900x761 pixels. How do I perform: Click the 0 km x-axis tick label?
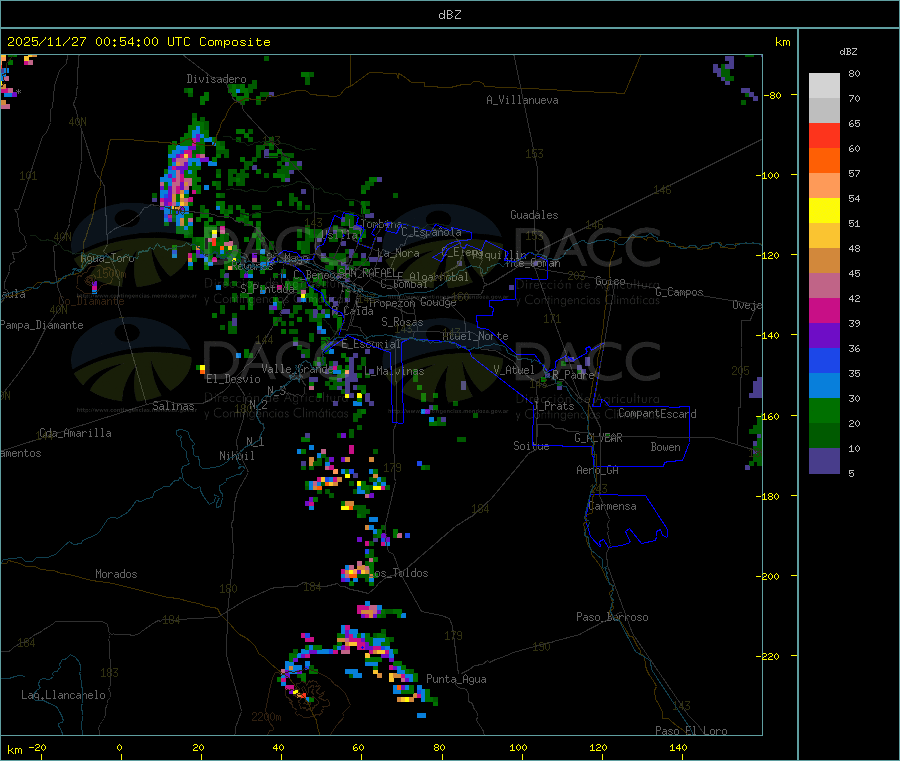click(x=119, y=747)
